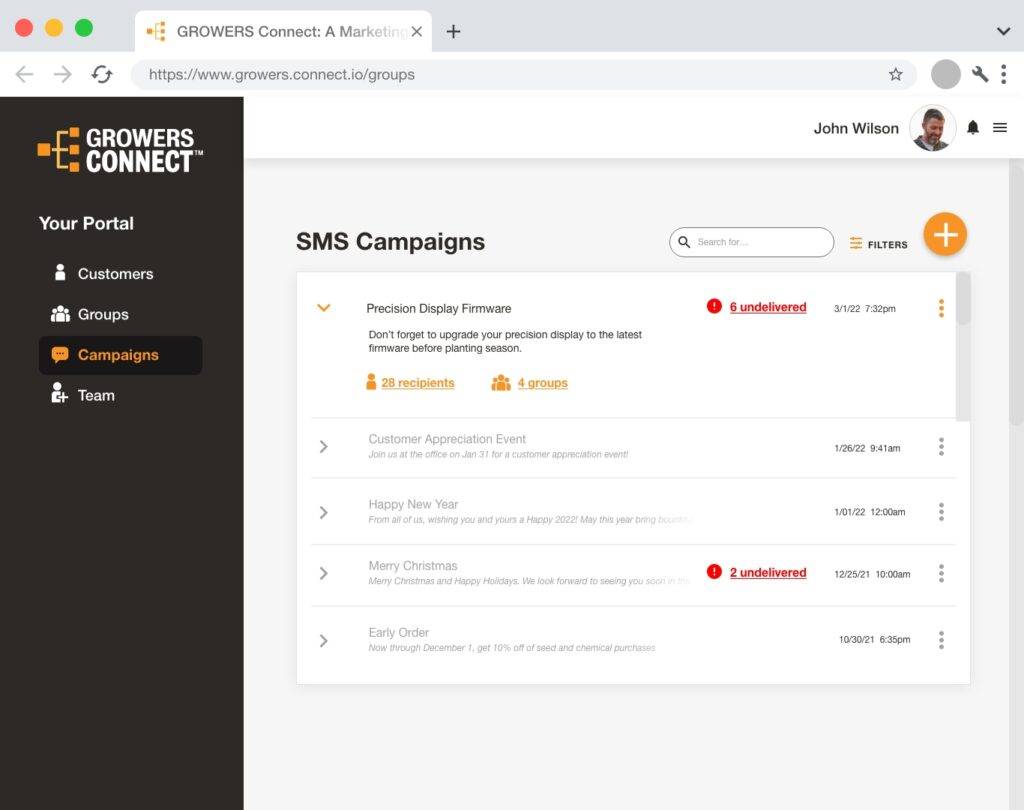
Task: Click the orange plus add campaign button
Action: (944, 235)
